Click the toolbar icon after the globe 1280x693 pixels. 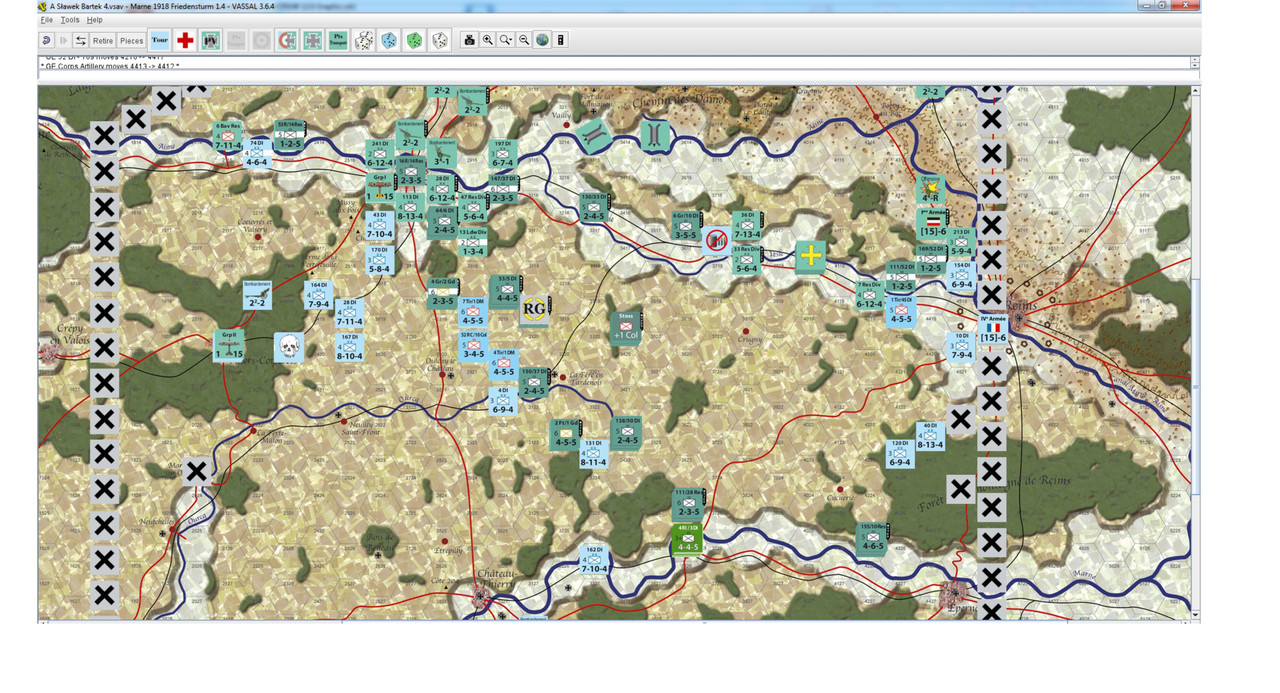(561, 41)
